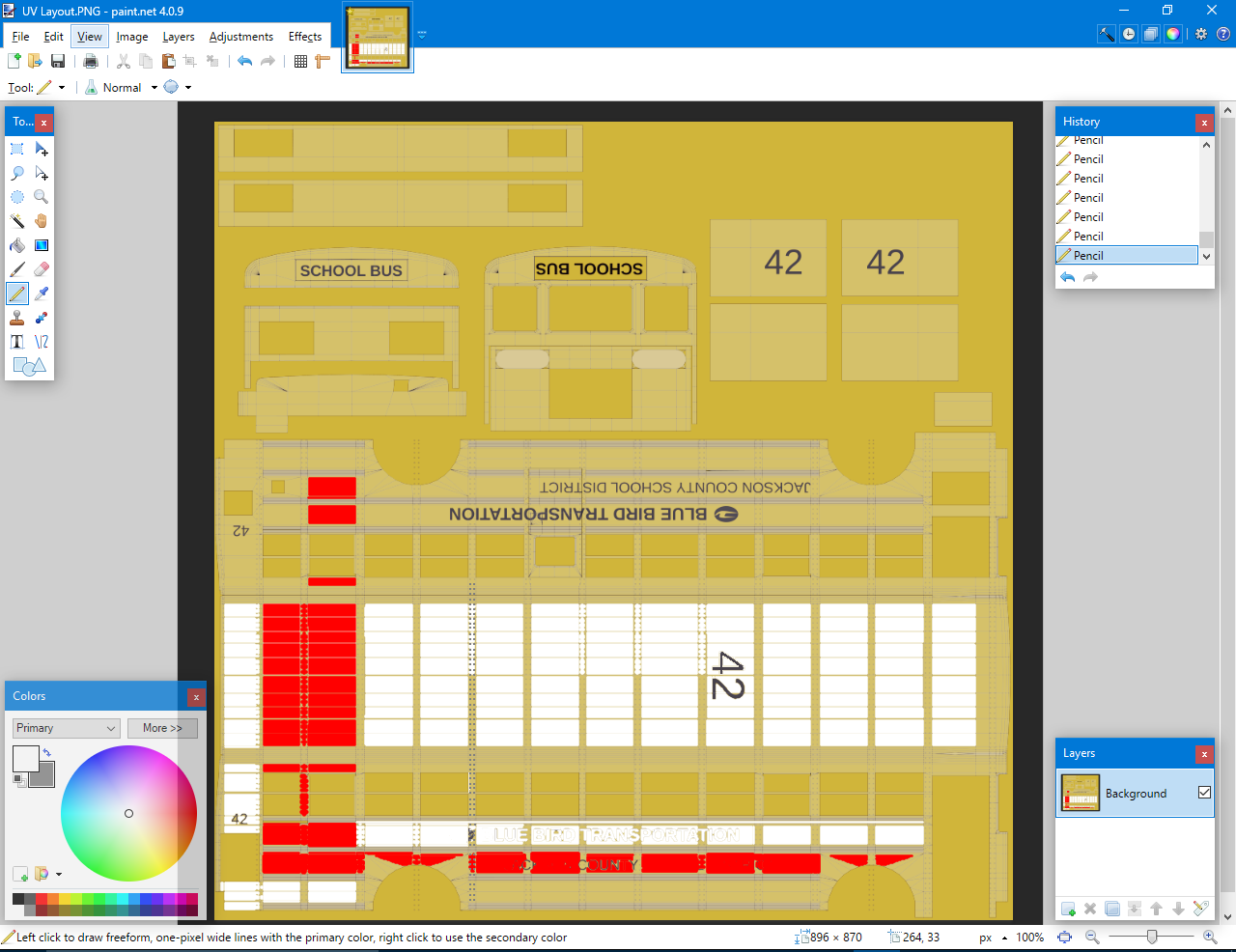
Task: Open the Image menu
Action: click(132, 37)
